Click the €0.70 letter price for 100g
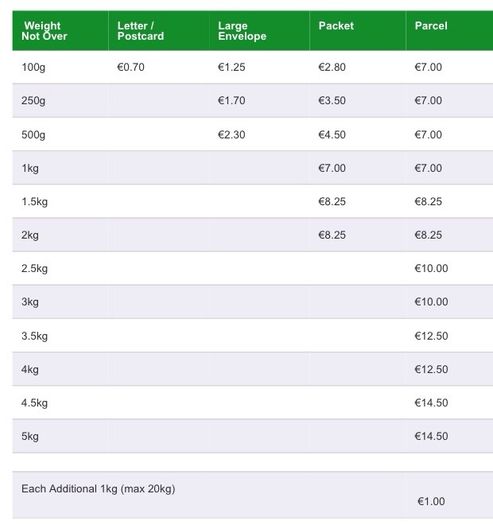The width and height of the screenshot is (493, 525). tap(131, 67)
